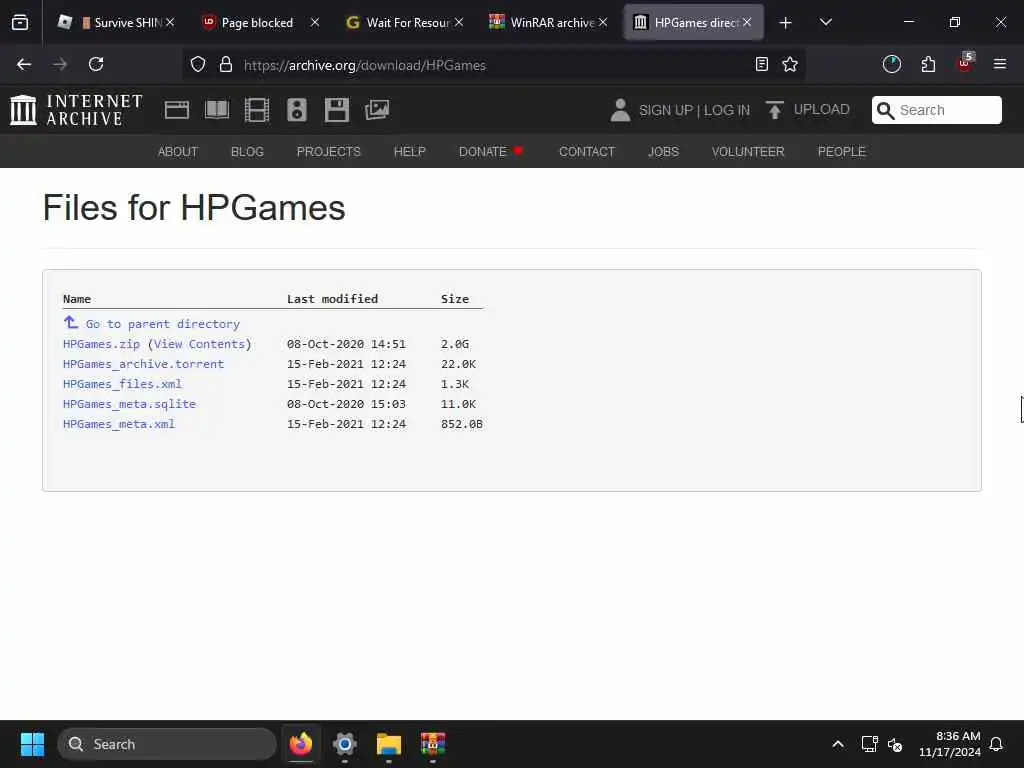This screenshot has height=768, width=1024.
Task: Switch to the WinRAR archive tab
Action: [551, 23]
